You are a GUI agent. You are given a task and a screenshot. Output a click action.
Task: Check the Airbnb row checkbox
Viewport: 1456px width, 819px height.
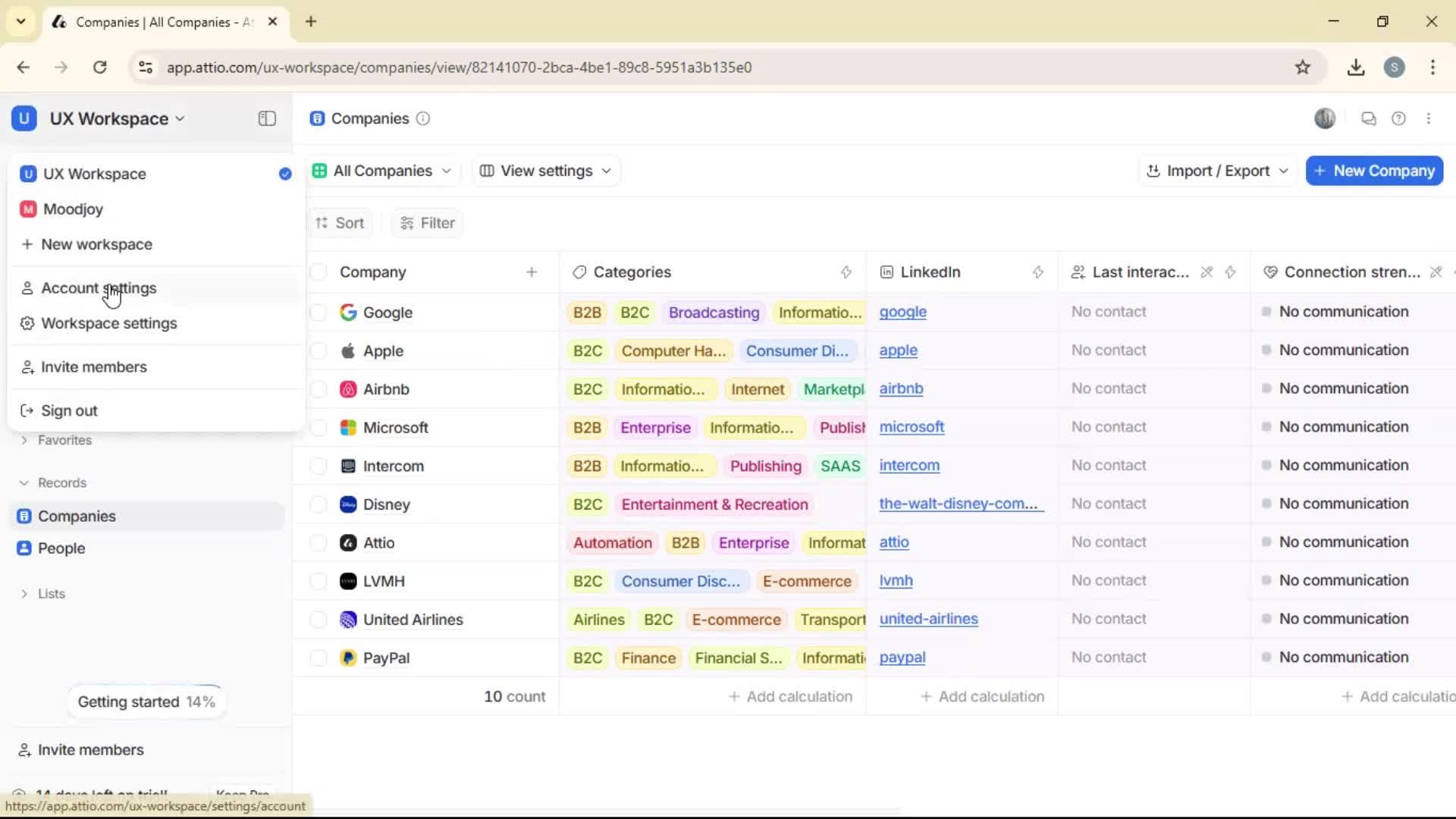[318, 389]
